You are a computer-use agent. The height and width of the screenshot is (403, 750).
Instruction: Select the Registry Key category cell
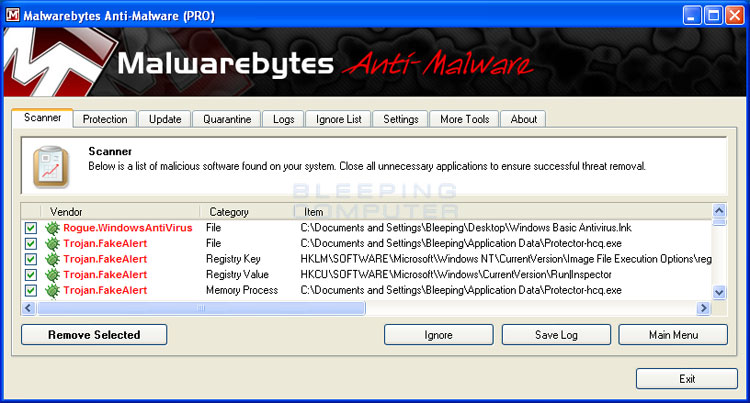point(233,259)
